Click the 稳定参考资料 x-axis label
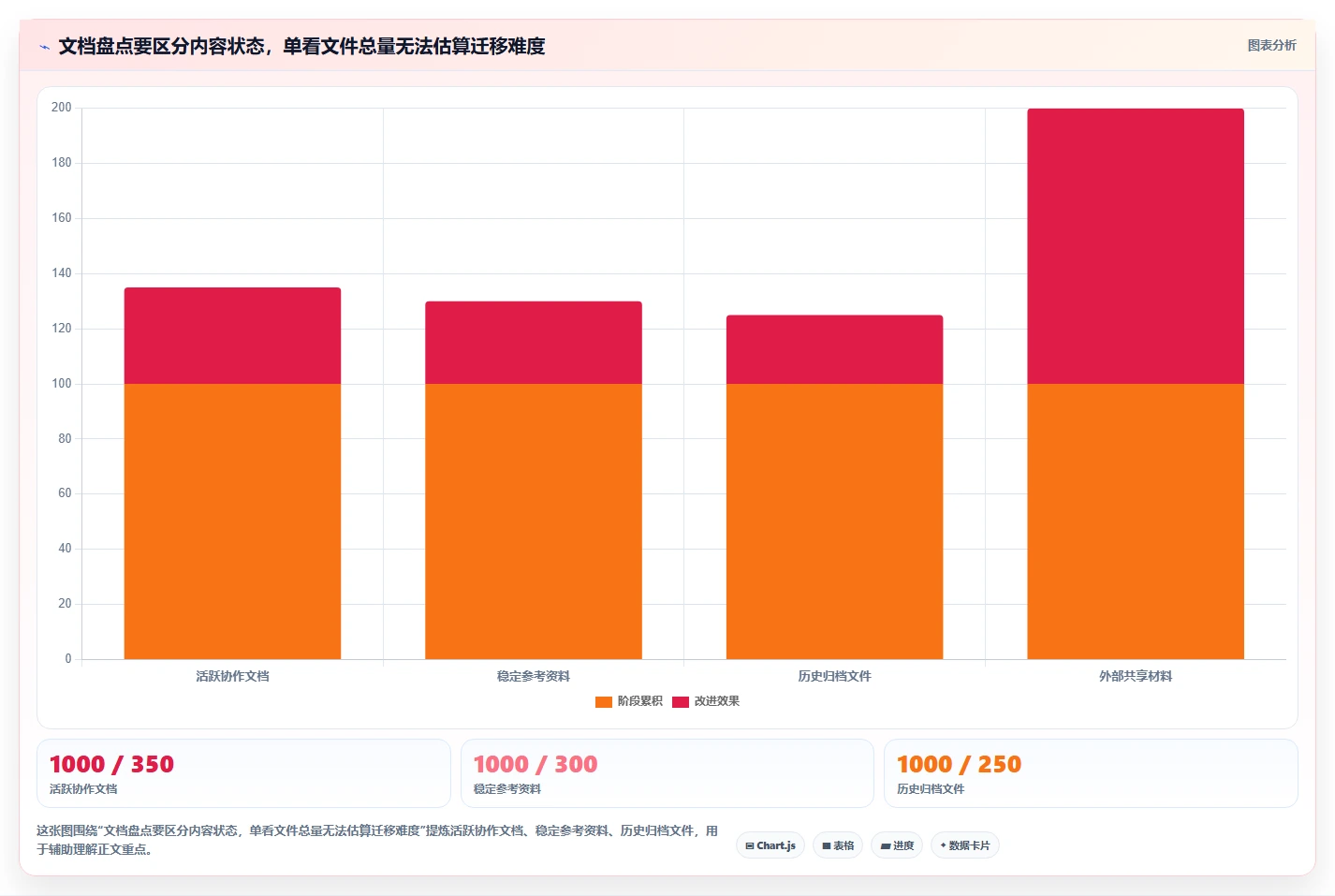The height and width of the screenshot is (896, 1335). 534,676
